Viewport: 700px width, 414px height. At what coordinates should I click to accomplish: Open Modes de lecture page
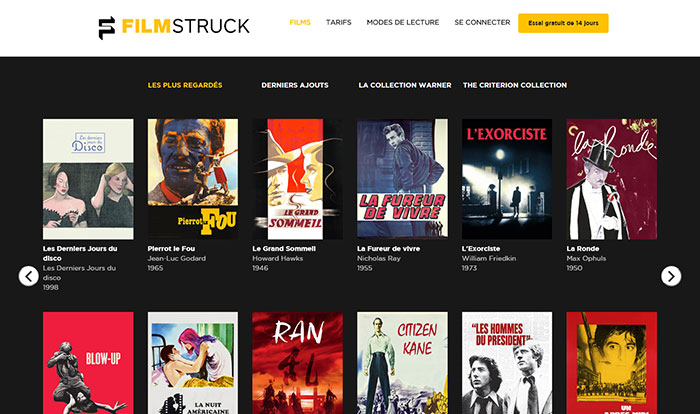pos(403,22)
